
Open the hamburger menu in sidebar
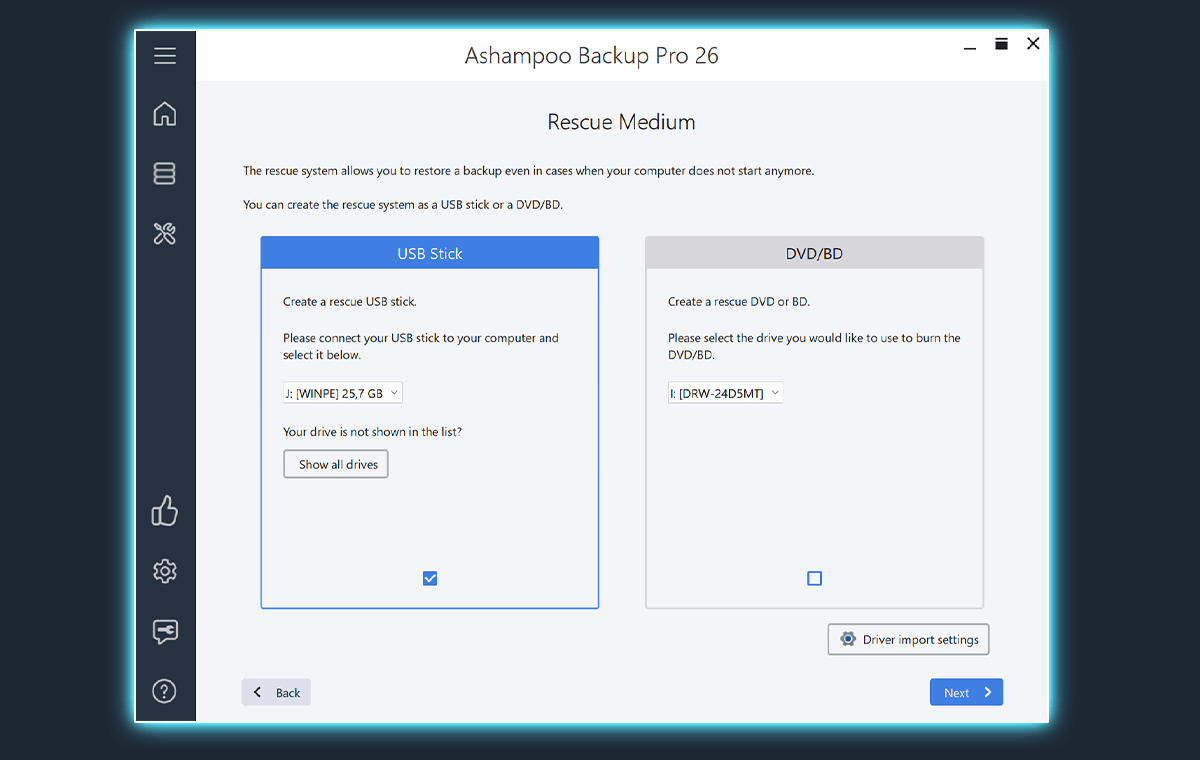(165, 56)
